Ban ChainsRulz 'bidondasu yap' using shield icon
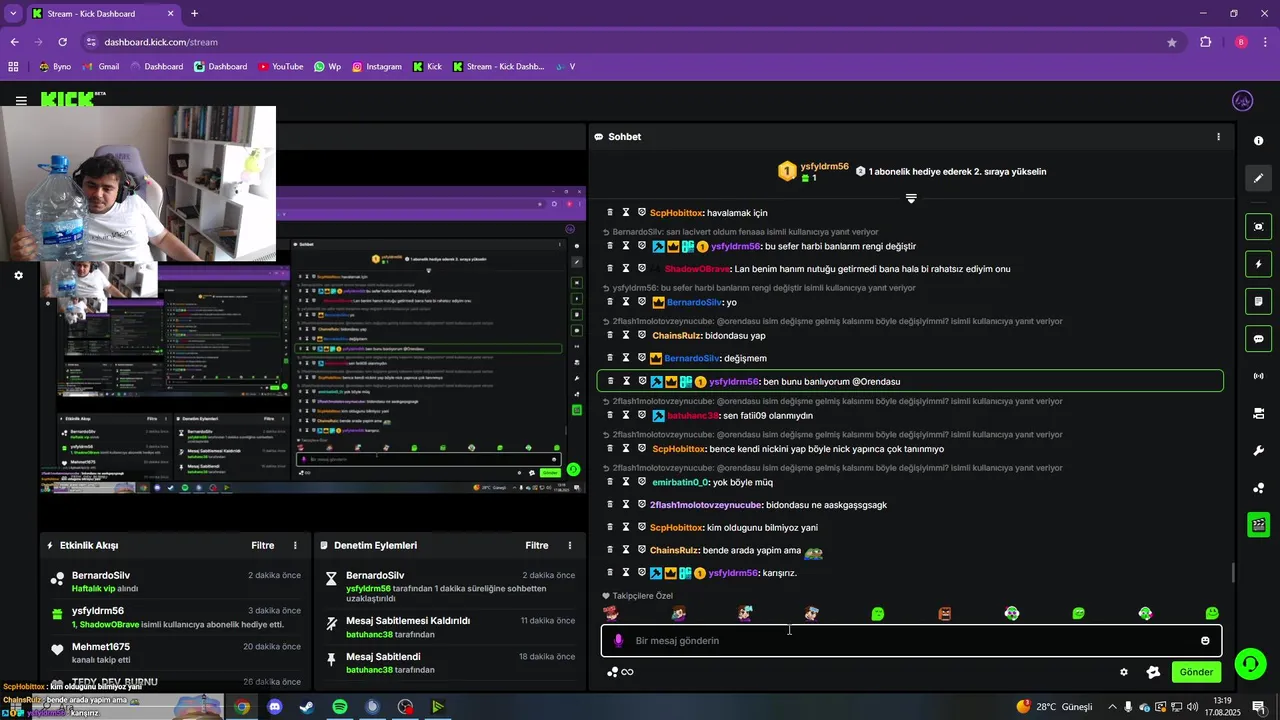 (x=642, y=336)
